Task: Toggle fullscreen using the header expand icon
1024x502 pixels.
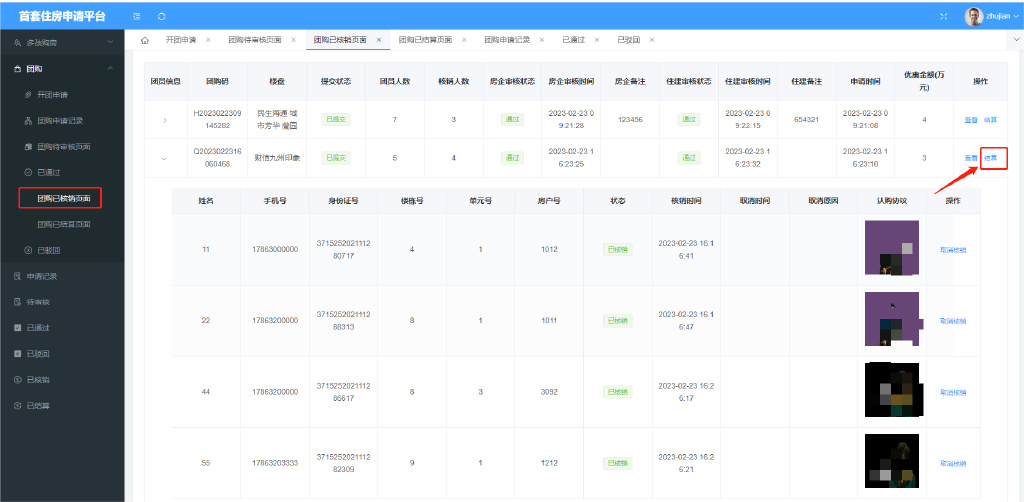Action: tap(944, 16)
